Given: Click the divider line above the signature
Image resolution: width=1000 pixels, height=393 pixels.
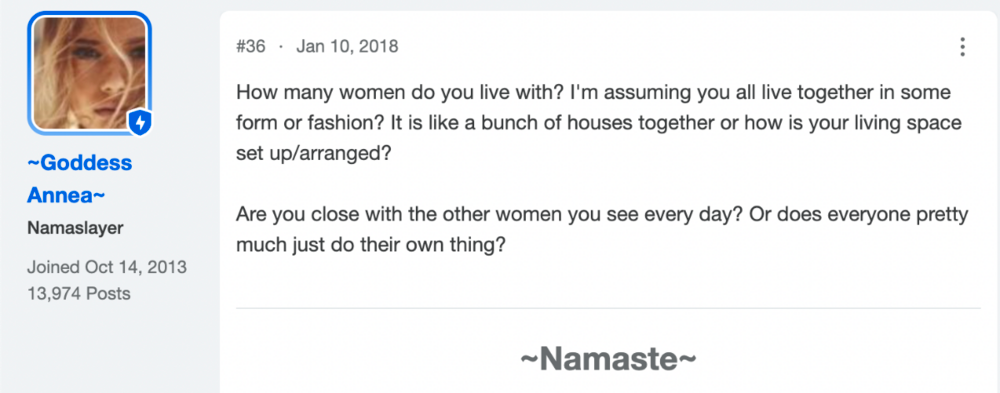Looking at the screenshot, I should (x=608, y=308).
